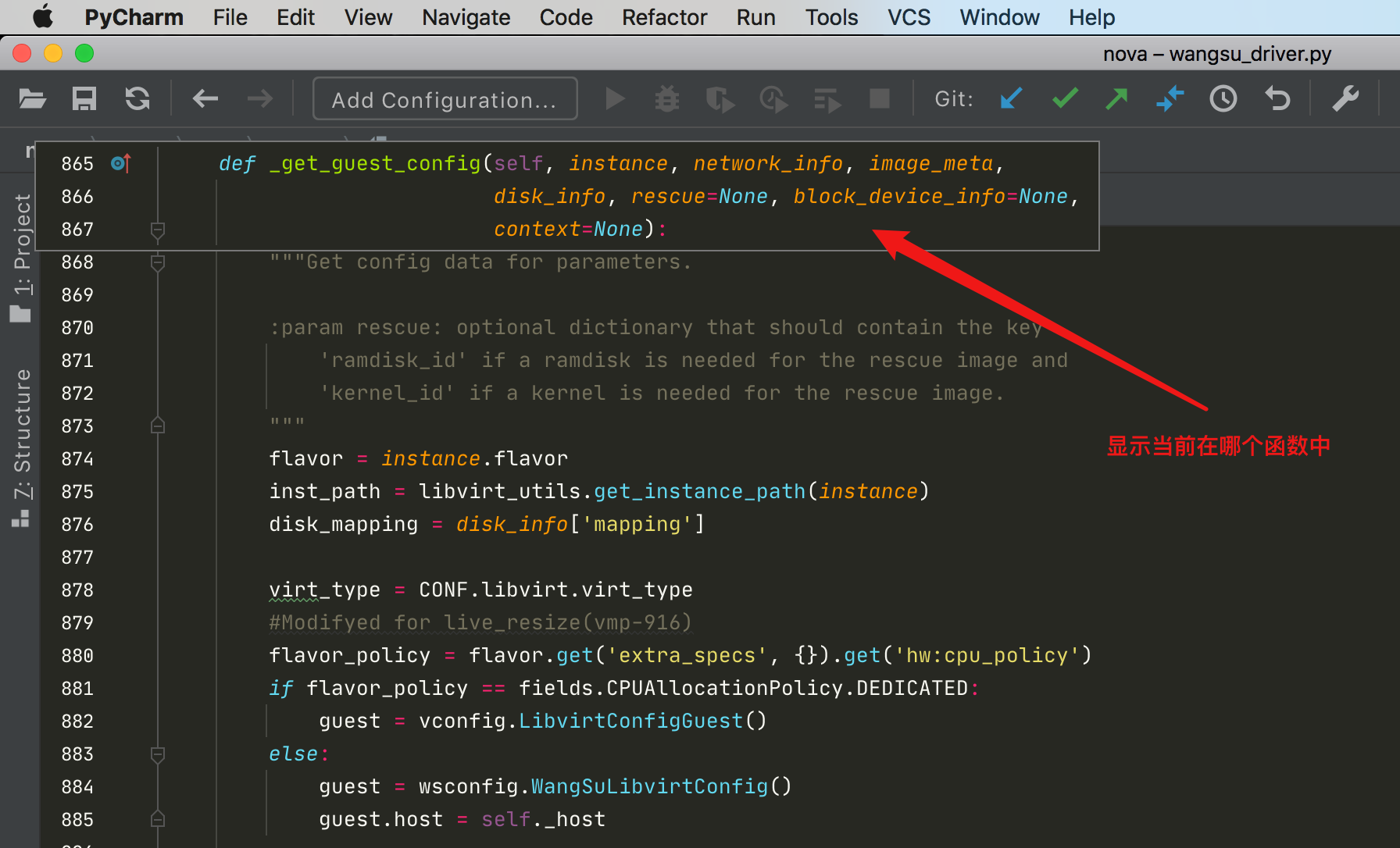This screenshot has width=1400, height=848.
Task: Commit changes with the green checkmark
Action: click(1065, 99)
